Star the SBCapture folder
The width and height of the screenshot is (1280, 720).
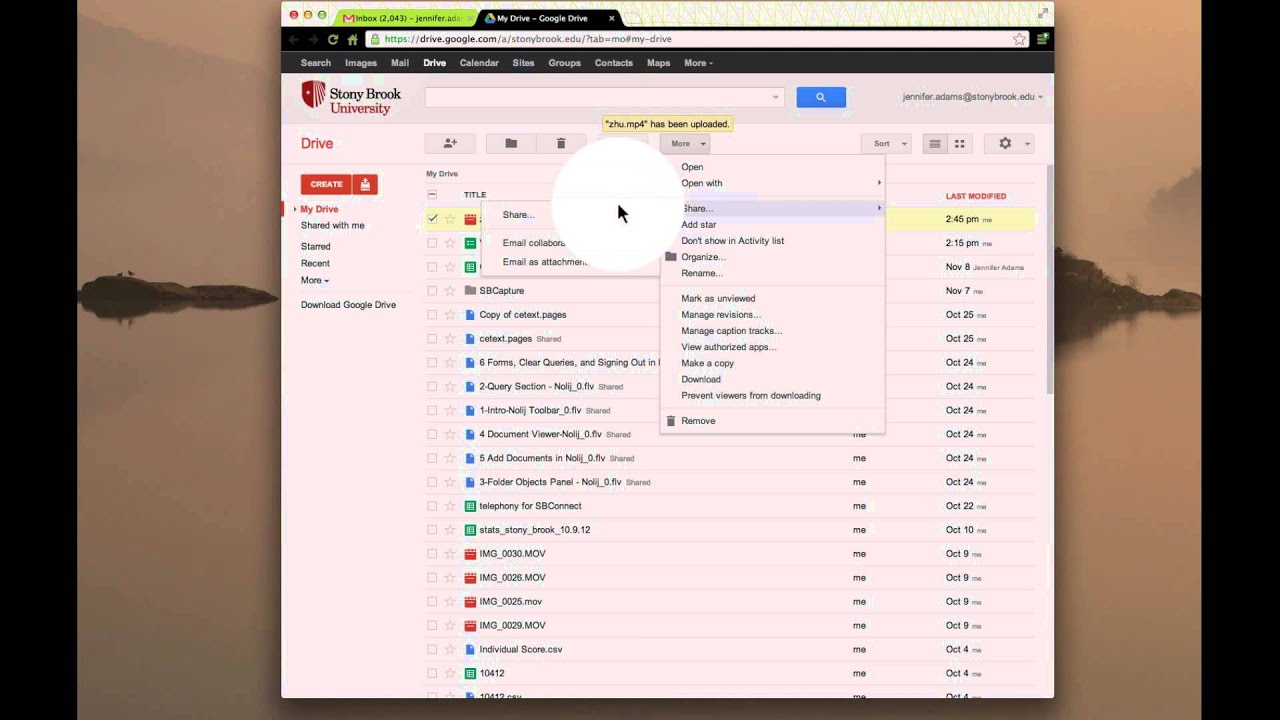(x=450, y=291)
